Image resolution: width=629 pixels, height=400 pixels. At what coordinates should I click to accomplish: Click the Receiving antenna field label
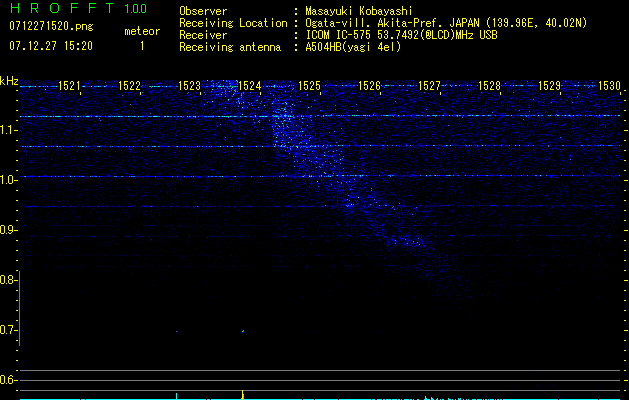point(230,47)
